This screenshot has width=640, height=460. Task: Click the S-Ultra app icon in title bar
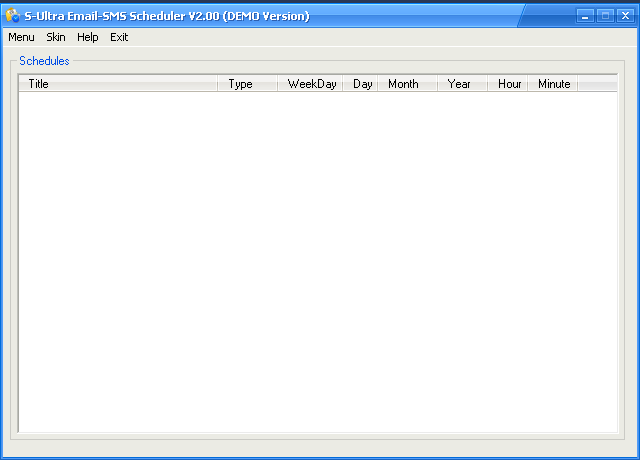[x=13, y=16]
